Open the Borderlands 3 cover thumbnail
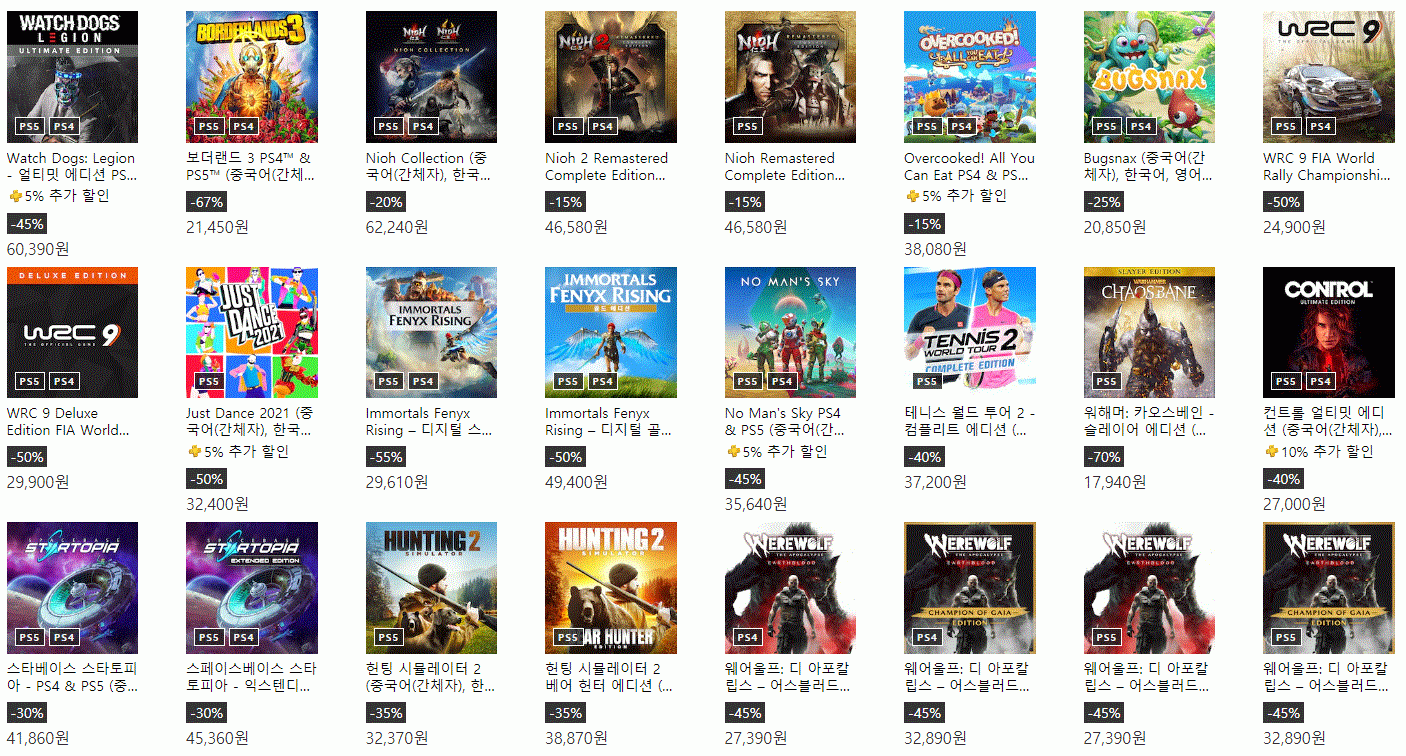Image resolution: width=1406 pixels, height=756 pixels. click(252, 77)
